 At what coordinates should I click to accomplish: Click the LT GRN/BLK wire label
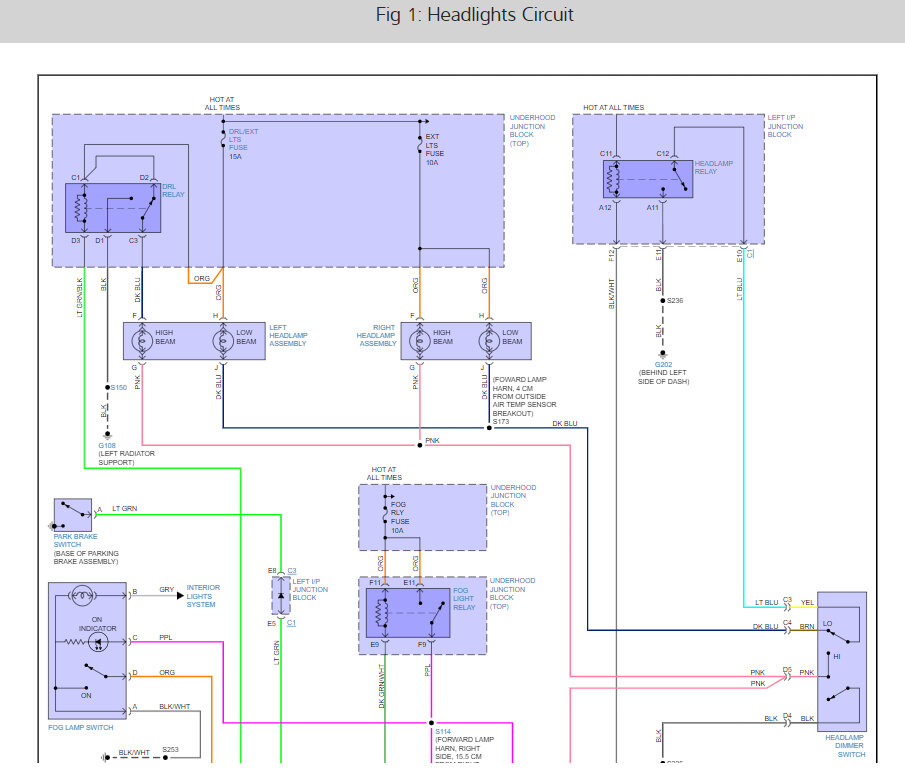pos(80,298)
